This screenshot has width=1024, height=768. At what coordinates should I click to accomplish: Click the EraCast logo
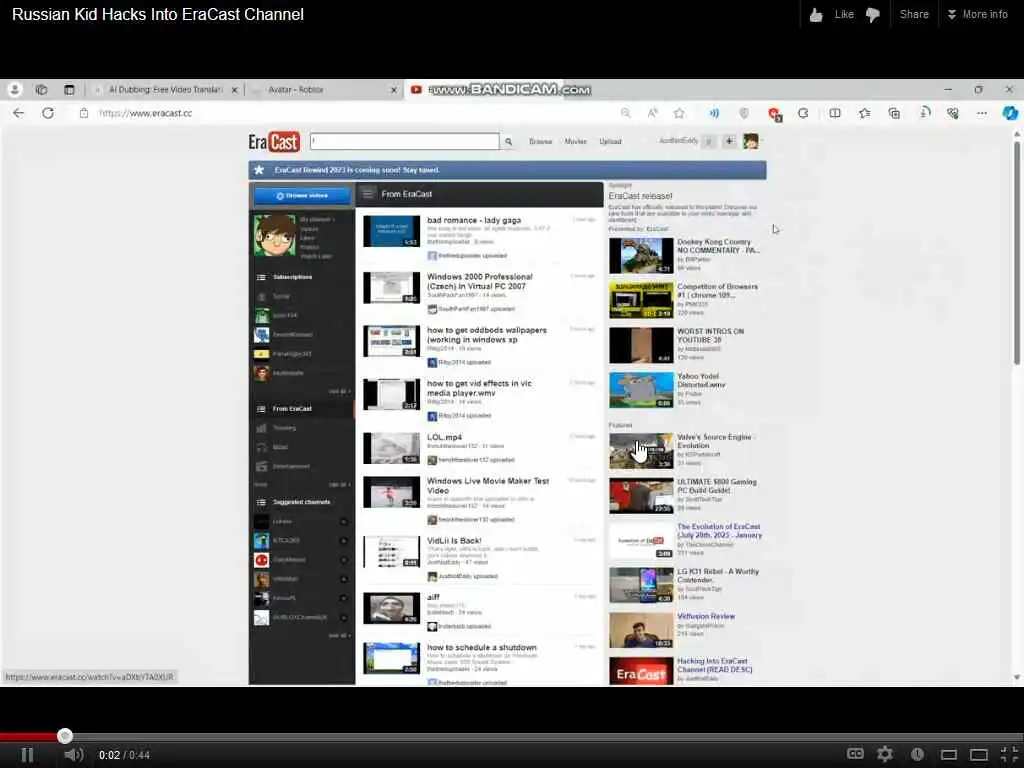pos(274,142)
